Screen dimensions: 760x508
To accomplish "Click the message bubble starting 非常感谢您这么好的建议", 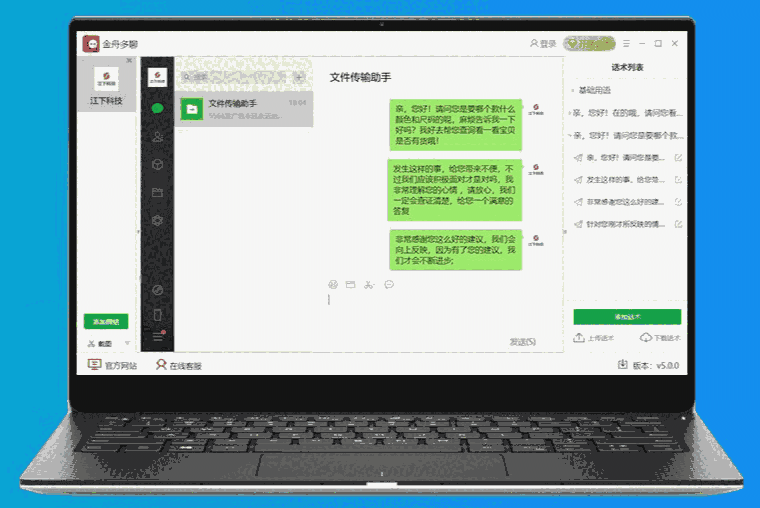I will (455, 250).
